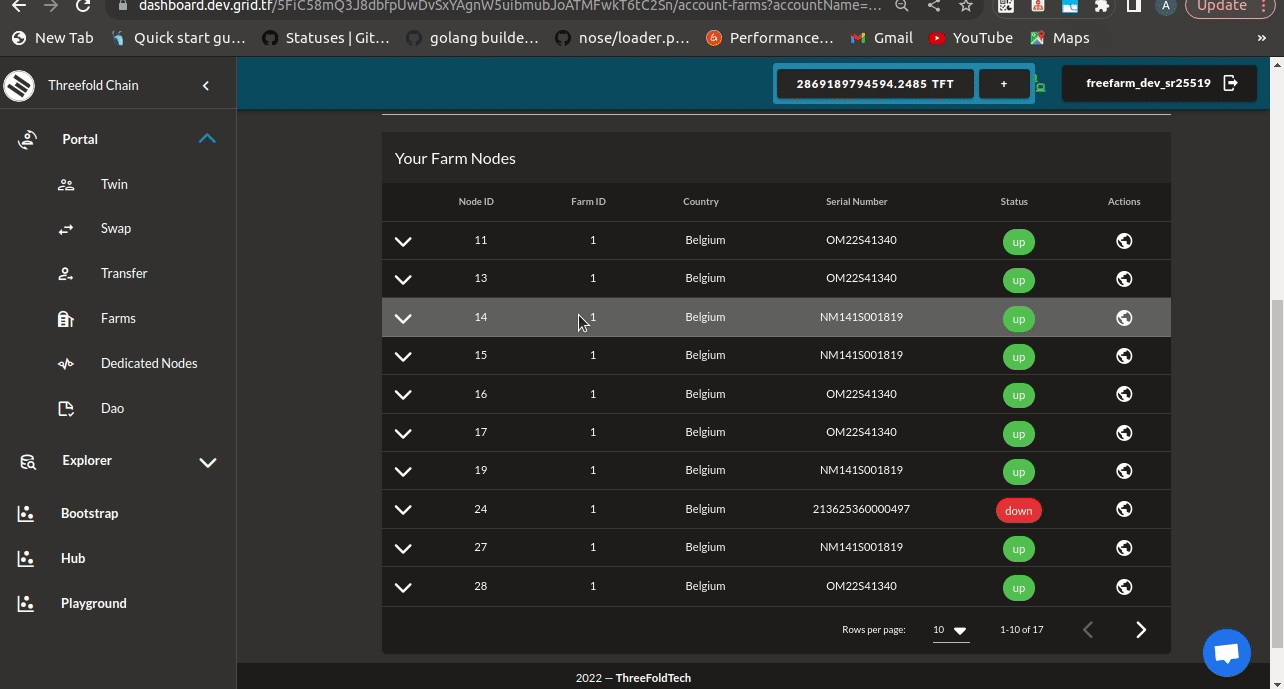The image size is (1284, 689).
Task: Open the rows per page dropdown
Action: click(948, 630)
